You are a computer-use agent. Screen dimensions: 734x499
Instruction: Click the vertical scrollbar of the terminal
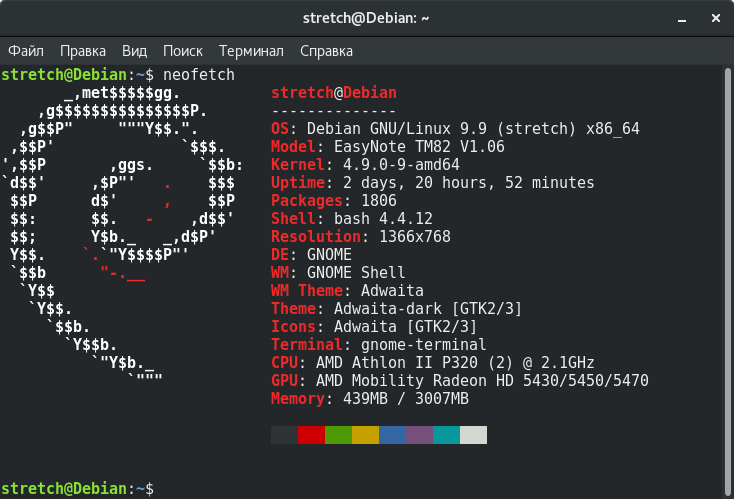pos(727,281)
